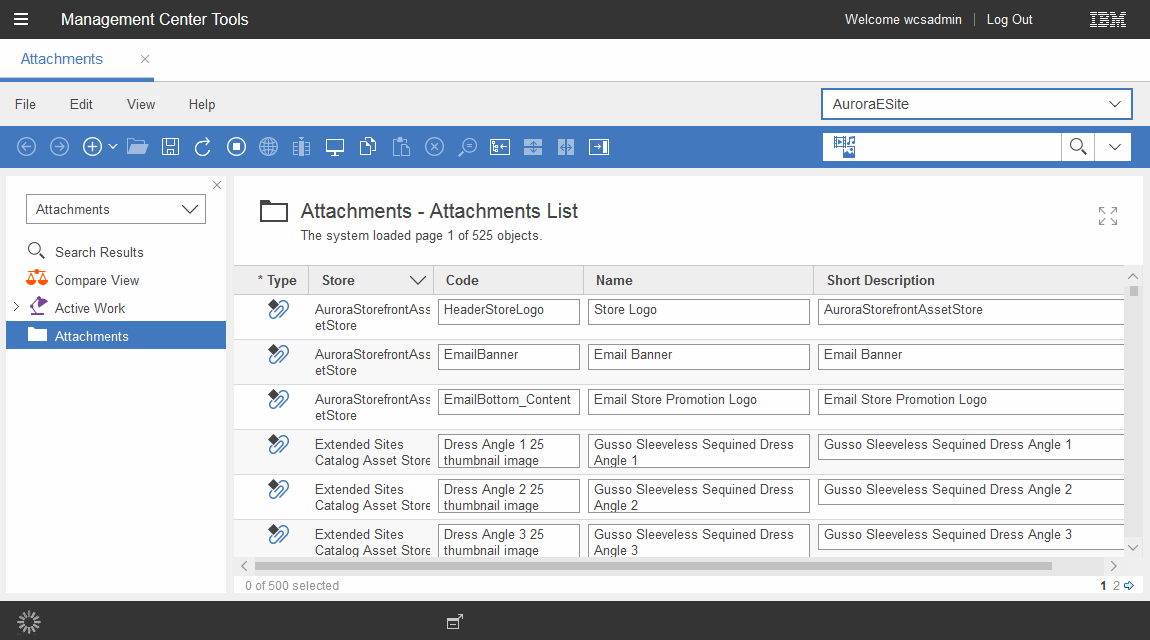Open the AuroraESite store selector
Viewport: 1150px width, 640px height.
976,104
